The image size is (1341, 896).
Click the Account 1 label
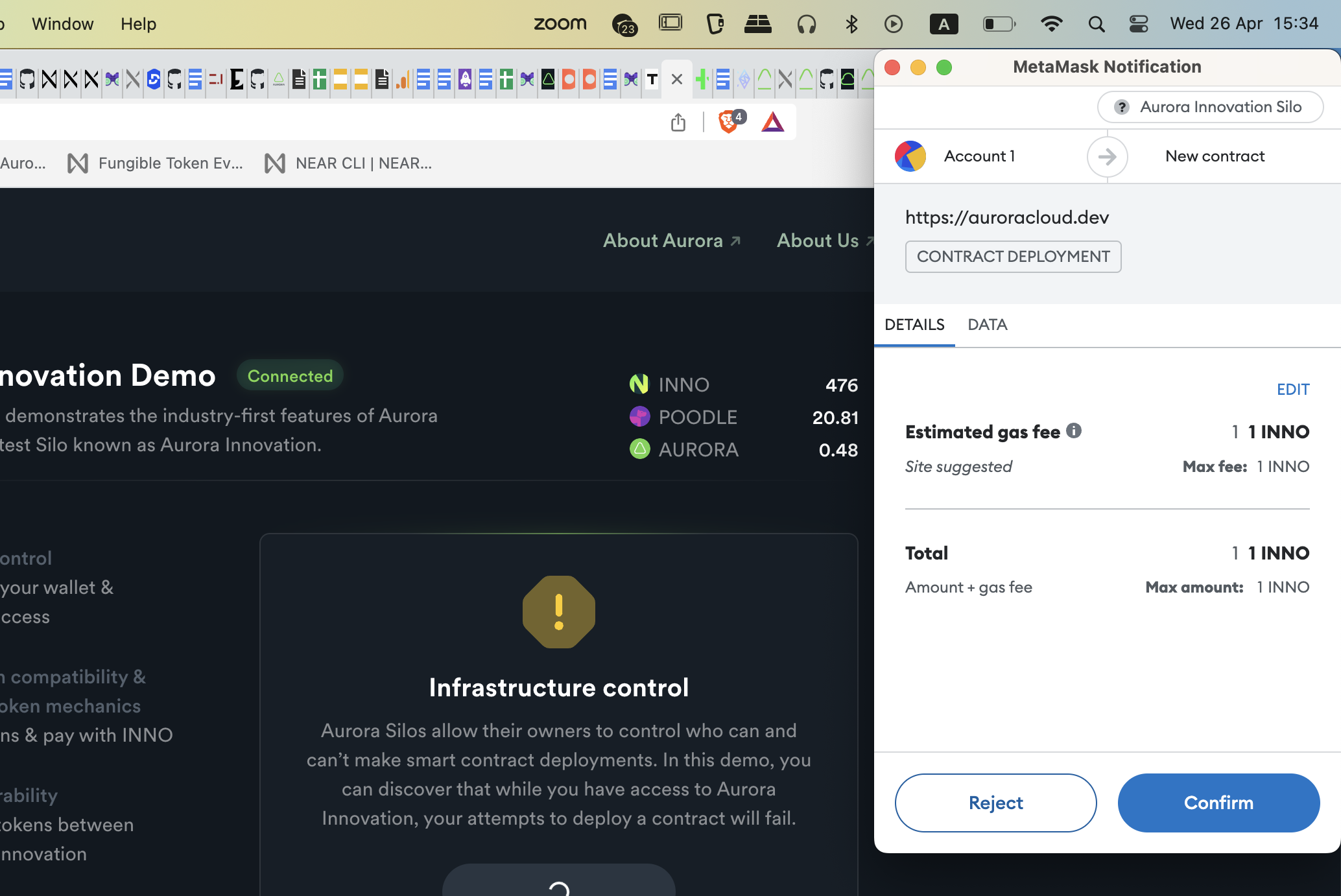[979, 156]
